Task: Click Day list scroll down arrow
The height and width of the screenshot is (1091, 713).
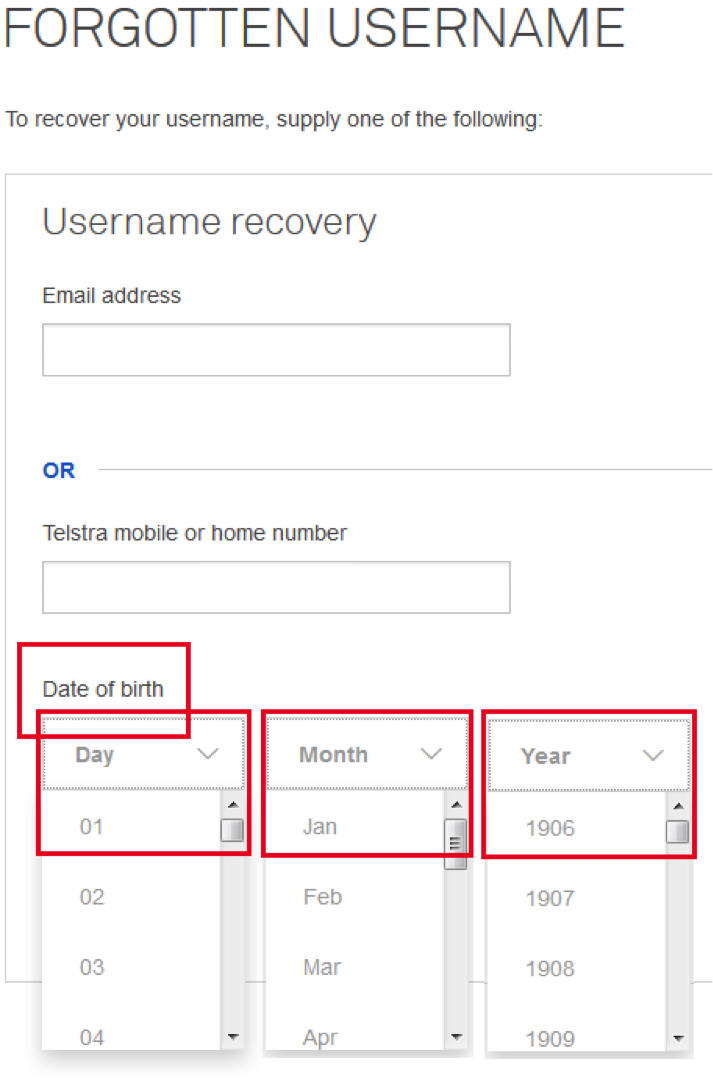Action: [232, 1038]
